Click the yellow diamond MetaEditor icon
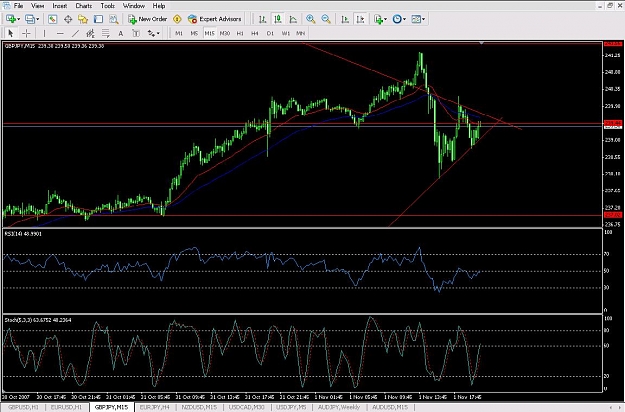625x412 pixels. click(177, 19)
